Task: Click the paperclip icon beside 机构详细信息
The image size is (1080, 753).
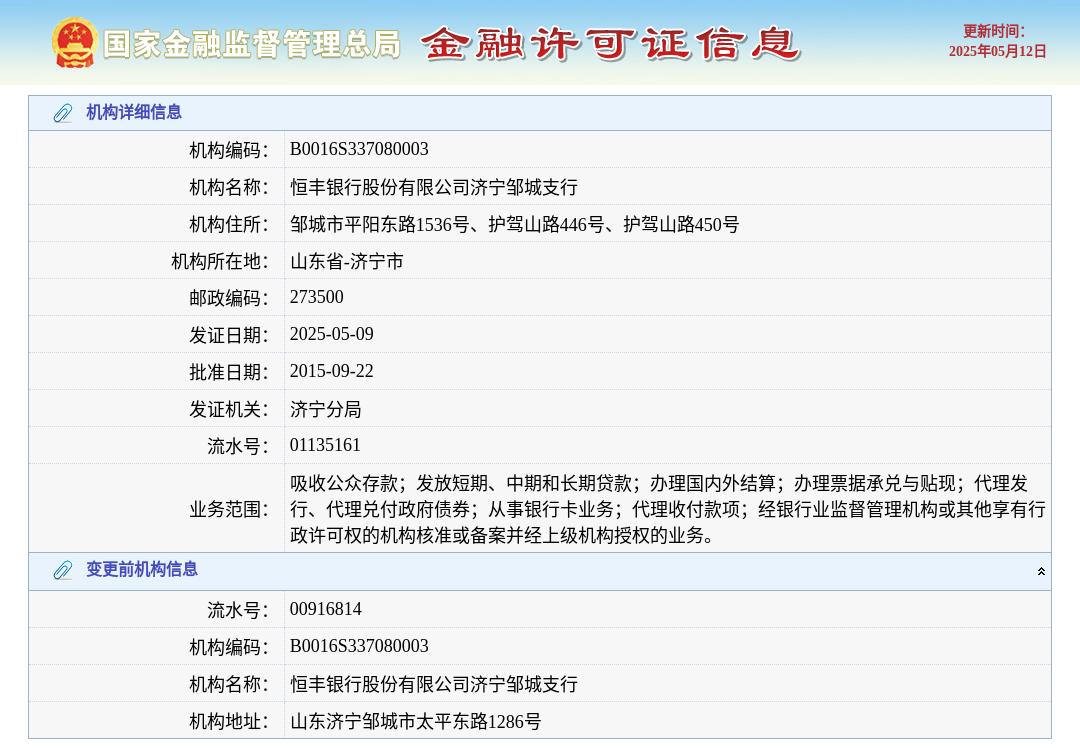Action: point(63,113)
